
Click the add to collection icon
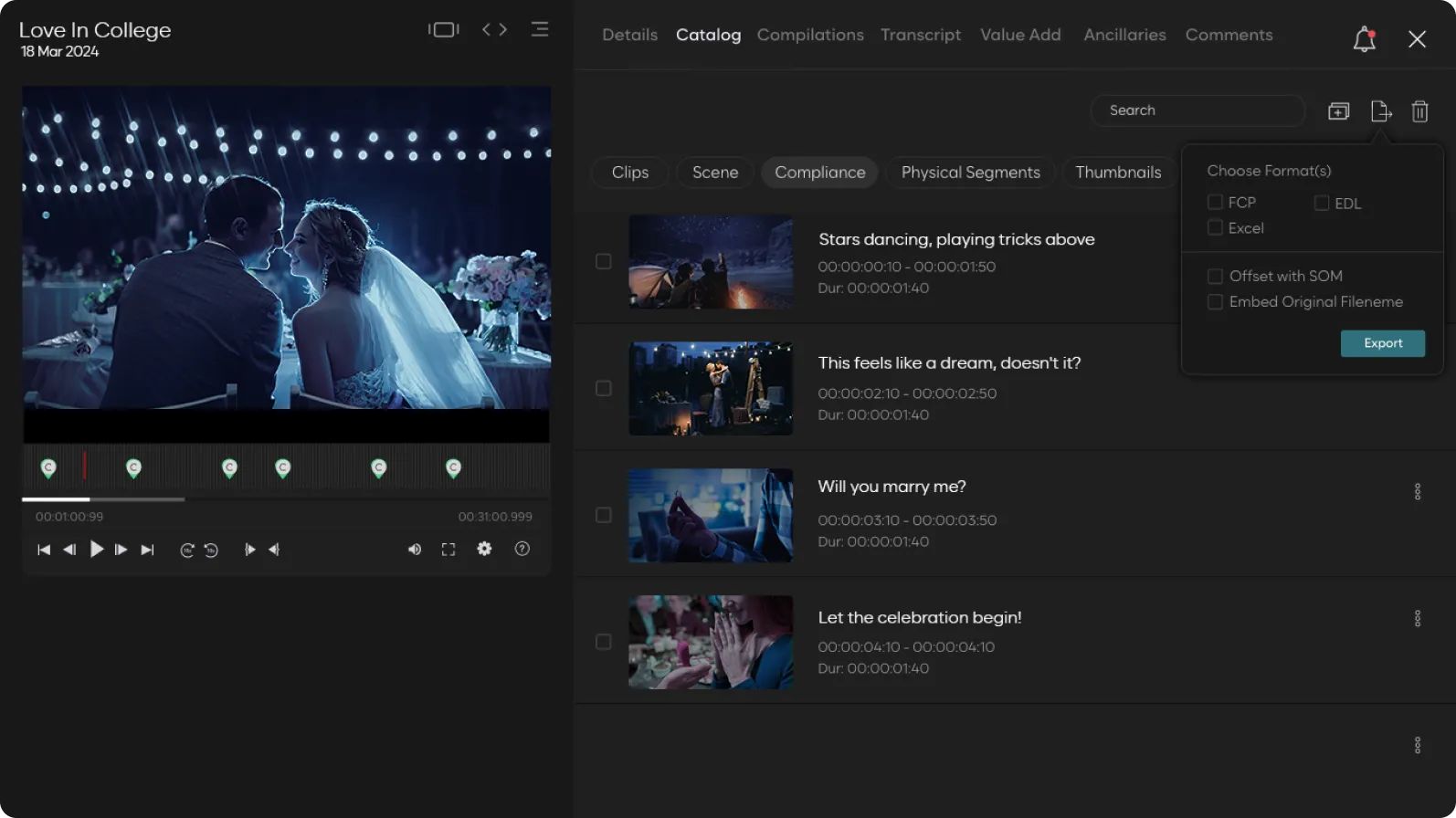pyautogui.click(x=1338, y=111)
